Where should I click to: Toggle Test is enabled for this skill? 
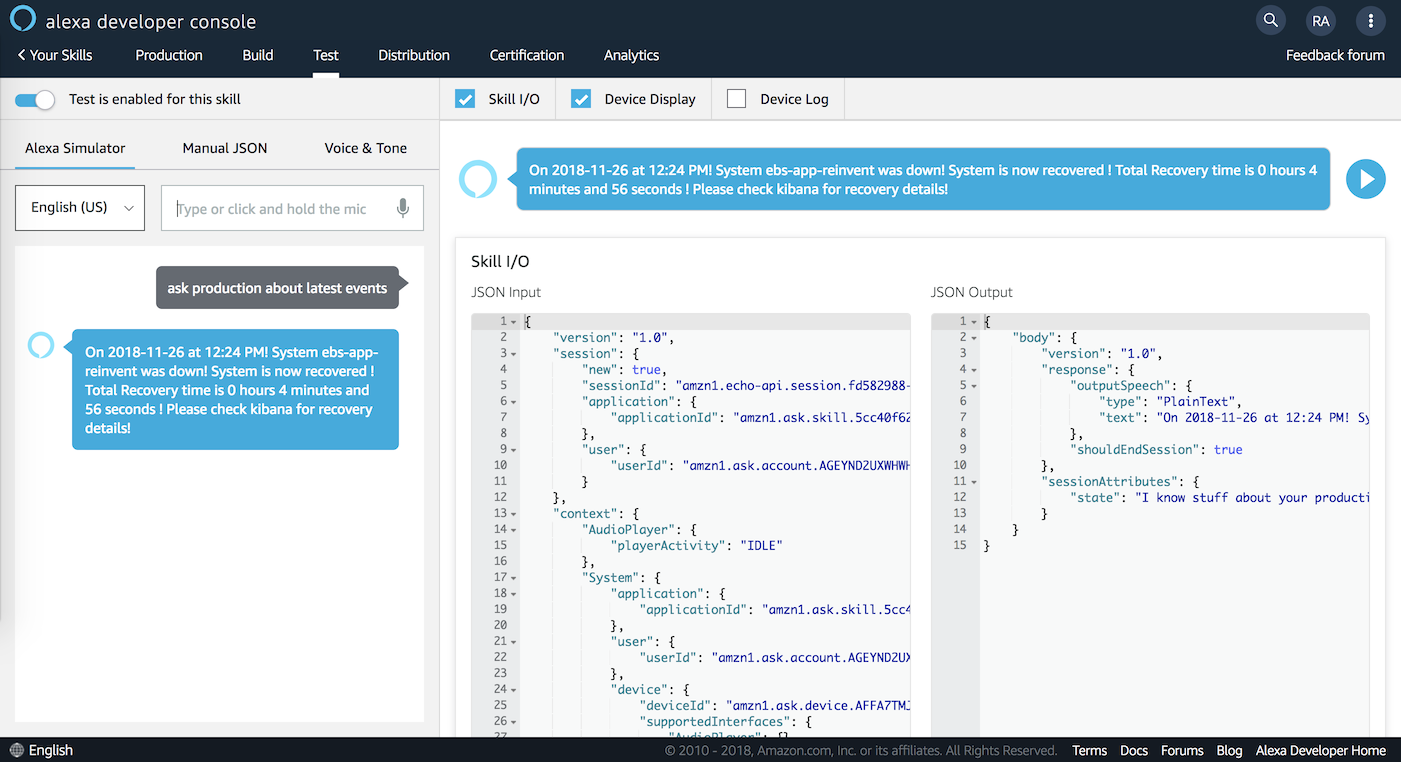click(x=35, y=99)
